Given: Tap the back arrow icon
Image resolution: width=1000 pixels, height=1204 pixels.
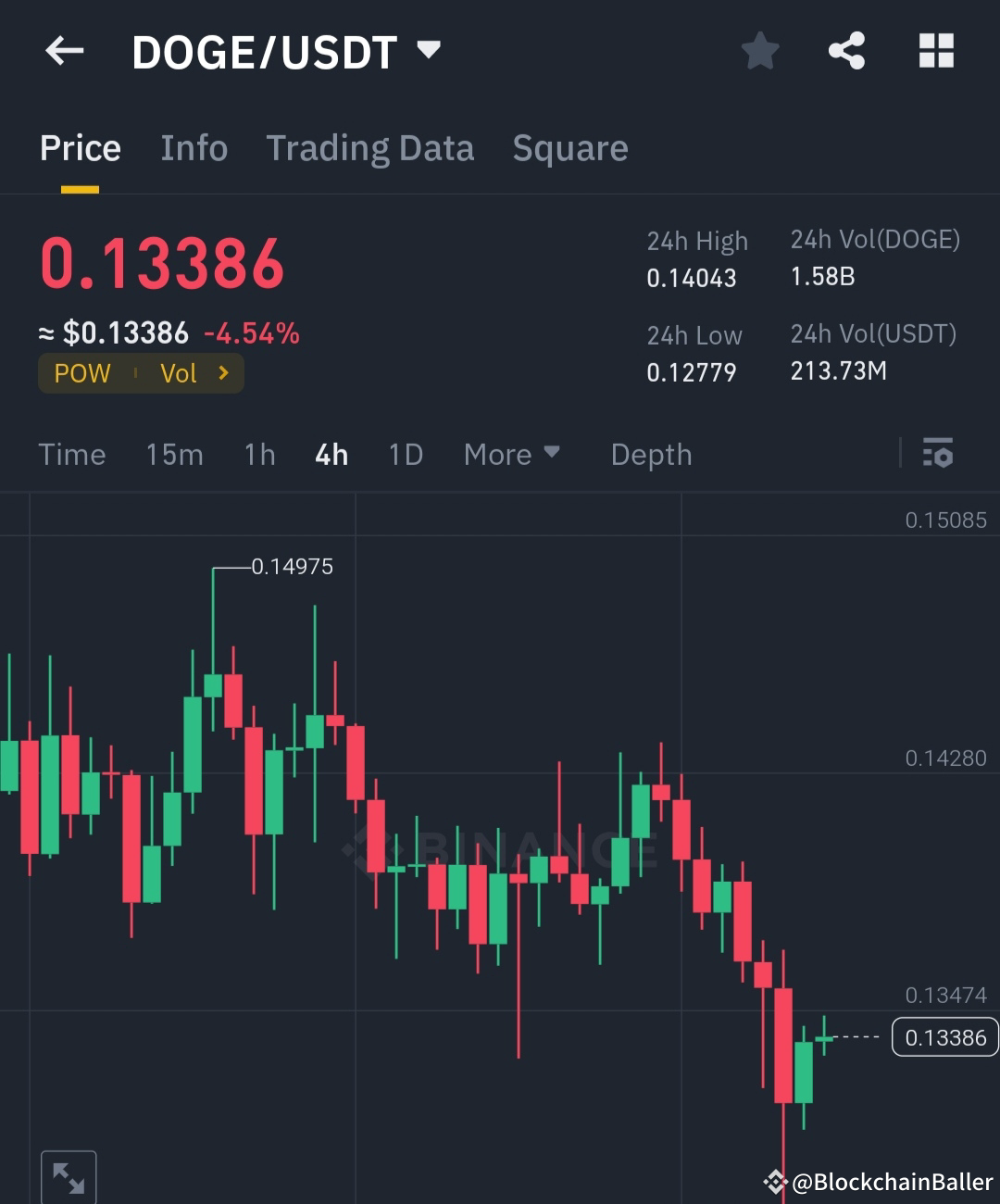Looking at the screenshot, I should [x=64, y=51].
